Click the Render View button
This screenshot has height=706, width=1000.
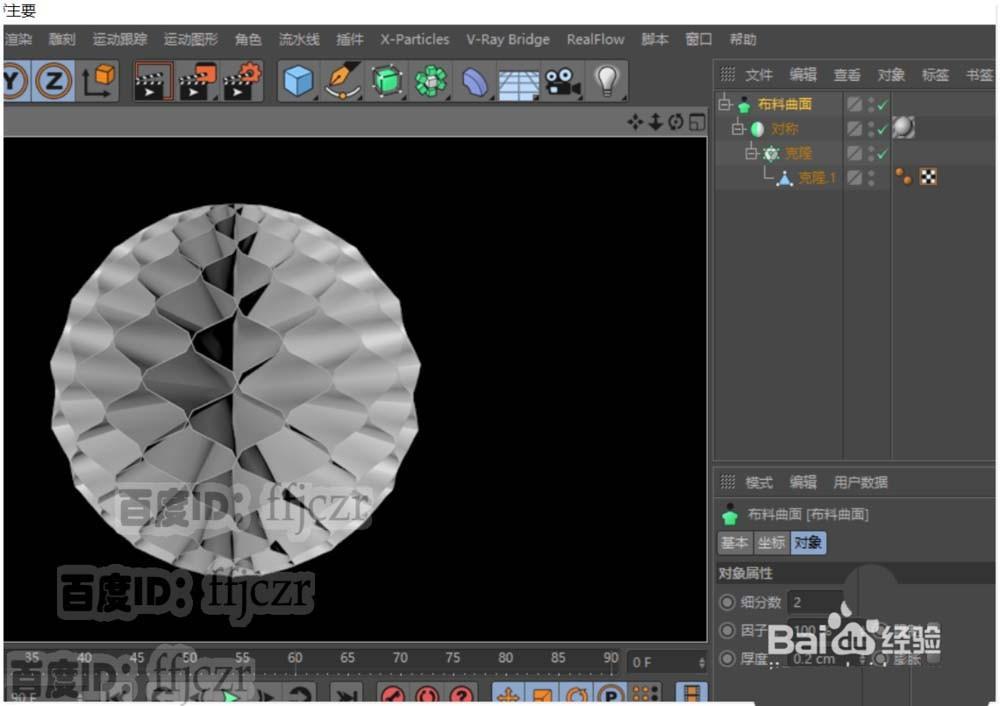coord(155,81)
